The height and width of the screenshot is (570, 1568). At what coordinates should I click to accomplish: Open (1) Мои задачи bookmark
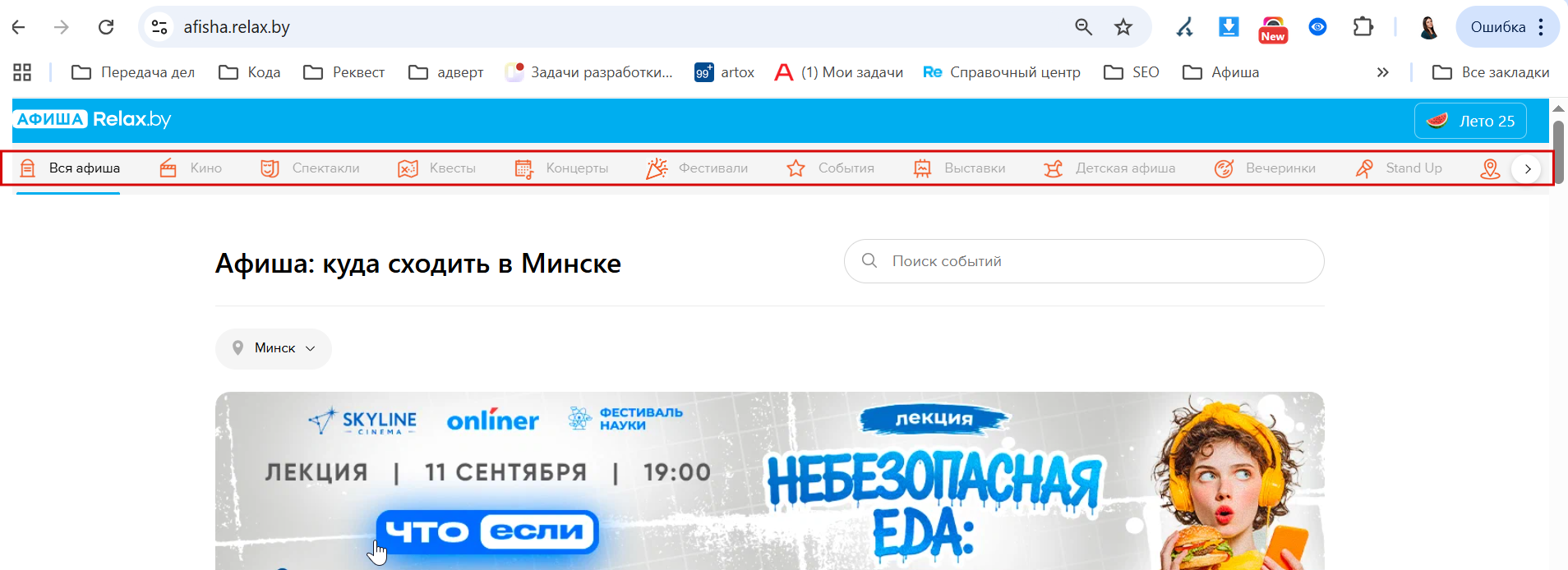[838, 72]
